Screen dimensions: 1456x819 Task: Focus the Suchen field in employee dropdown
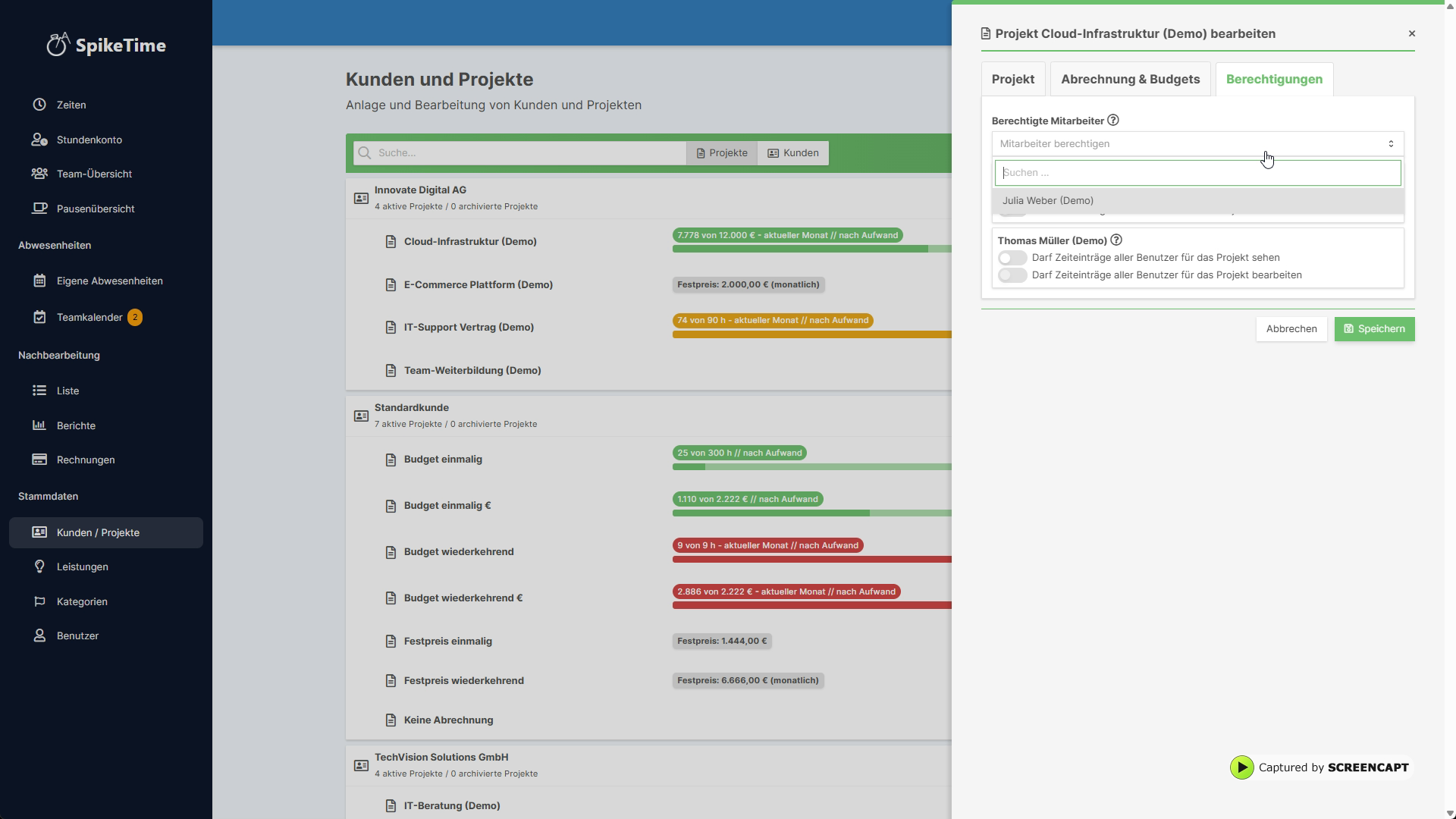[1197, 173]
